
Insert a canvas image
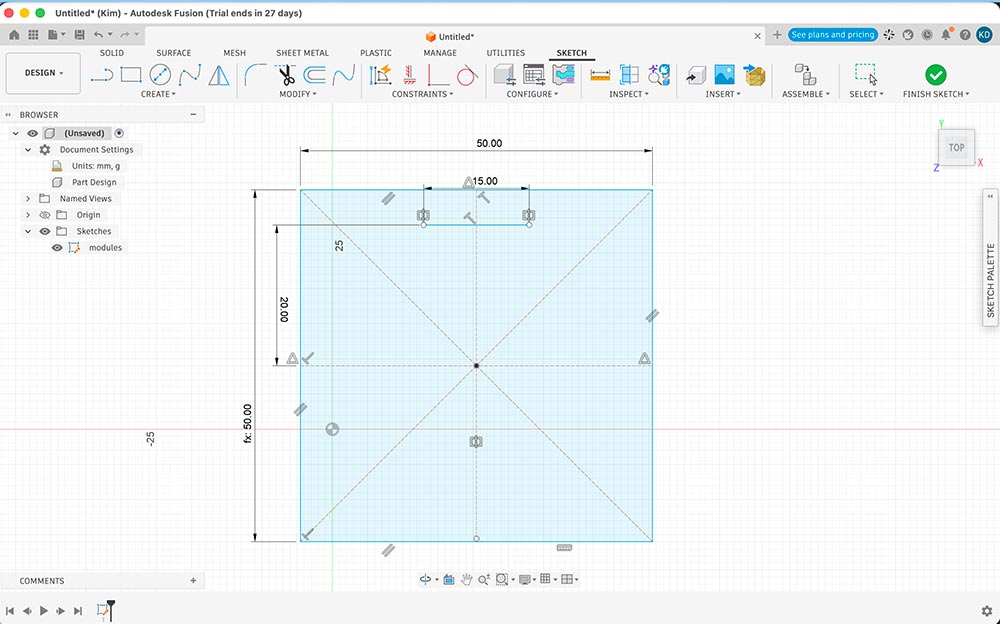[724, 75]
